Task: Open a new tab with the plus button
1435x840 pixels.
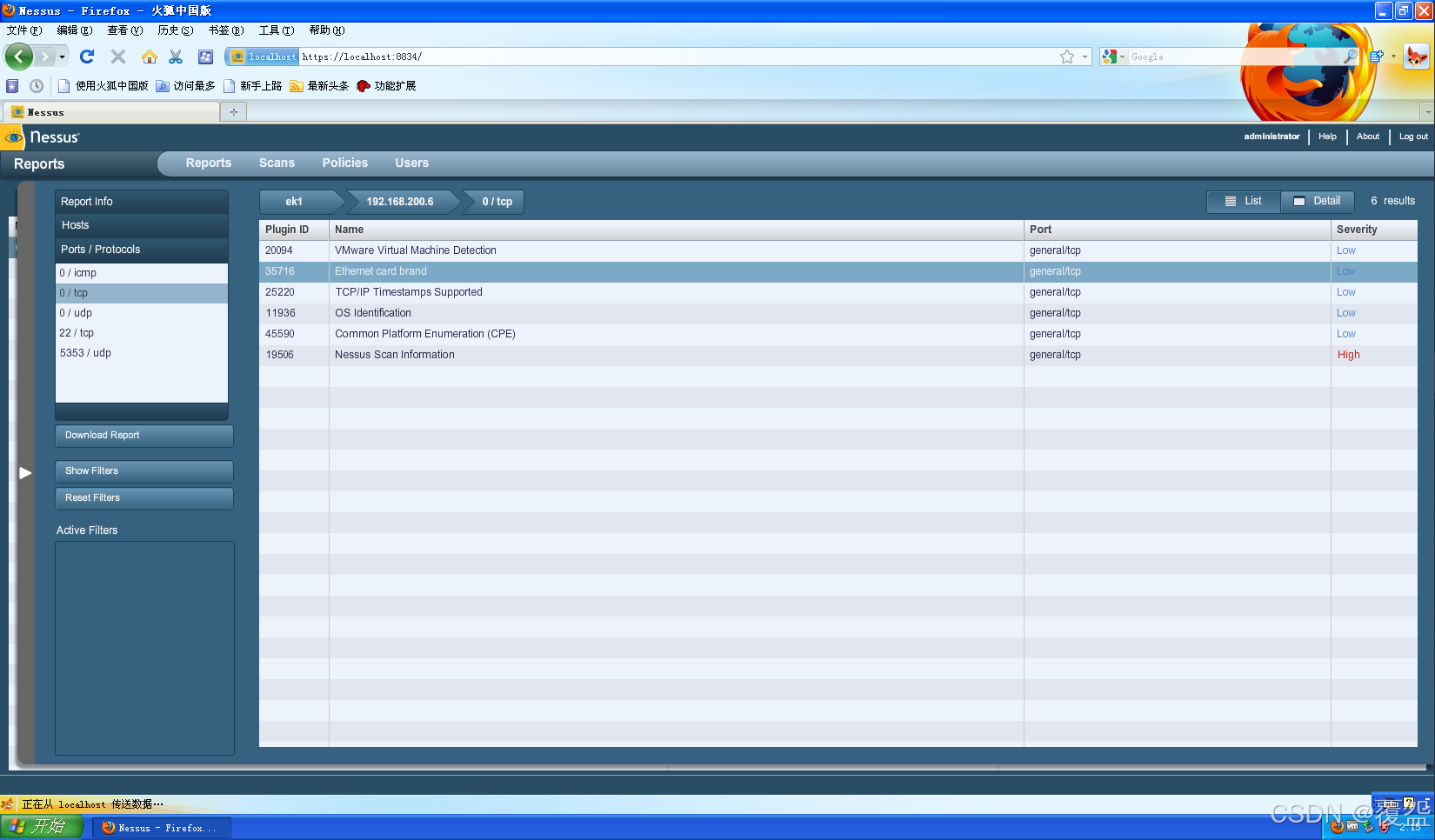Action: tap(234, 112)
